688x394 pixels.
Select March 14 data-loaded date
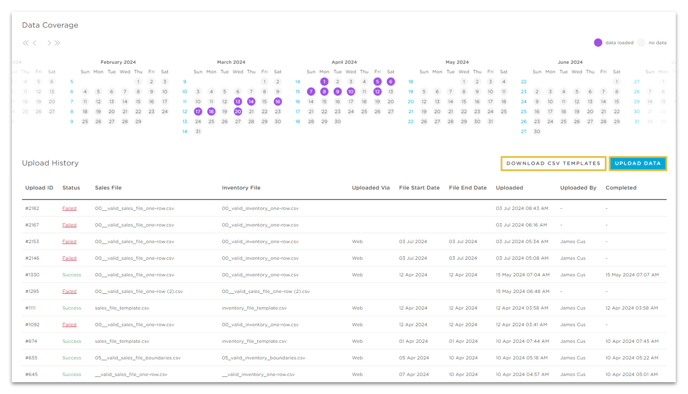tap(251, 102)
